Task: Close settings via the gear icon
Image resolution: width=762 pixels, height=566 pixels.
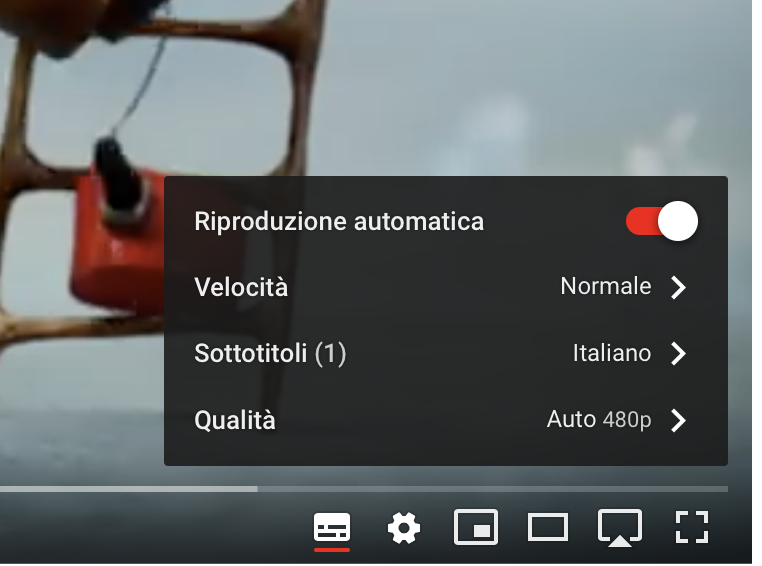Action: (x=404, y=528)
